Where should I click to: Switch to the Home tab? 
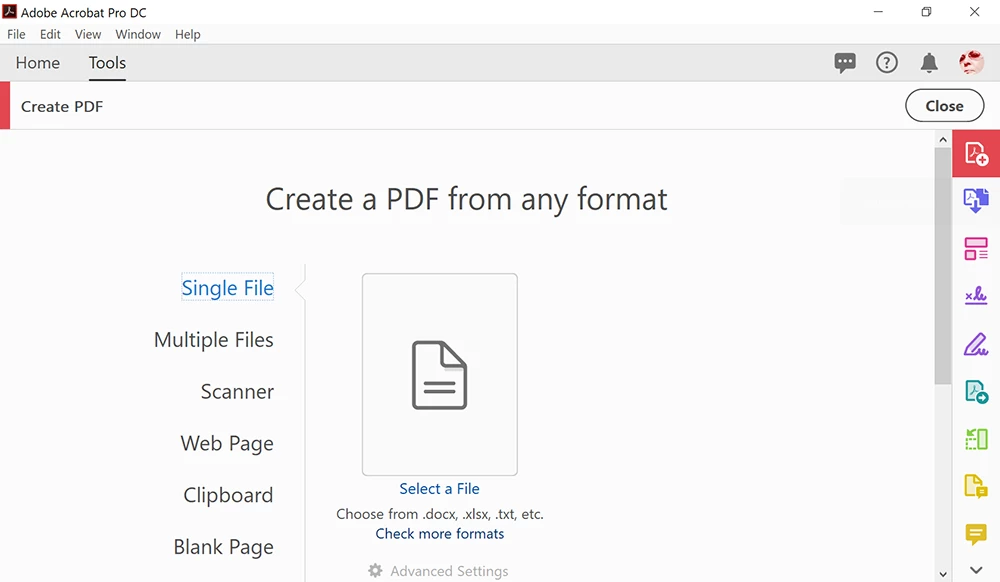click(x=38, y=62)
